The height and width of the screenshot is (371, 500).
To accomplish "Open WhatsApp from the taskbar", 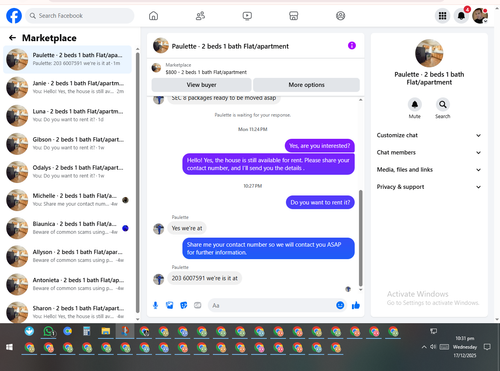I will tap(49, 331).
